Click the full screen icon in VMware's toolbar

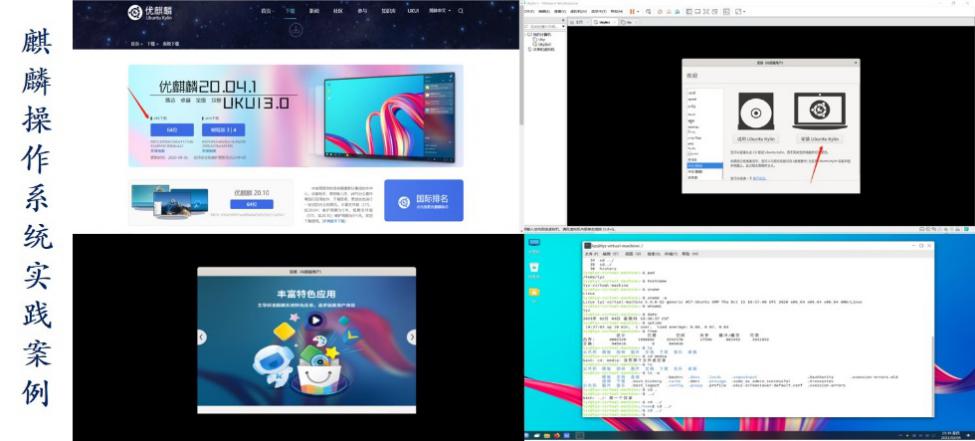click(x=706, y=11)
